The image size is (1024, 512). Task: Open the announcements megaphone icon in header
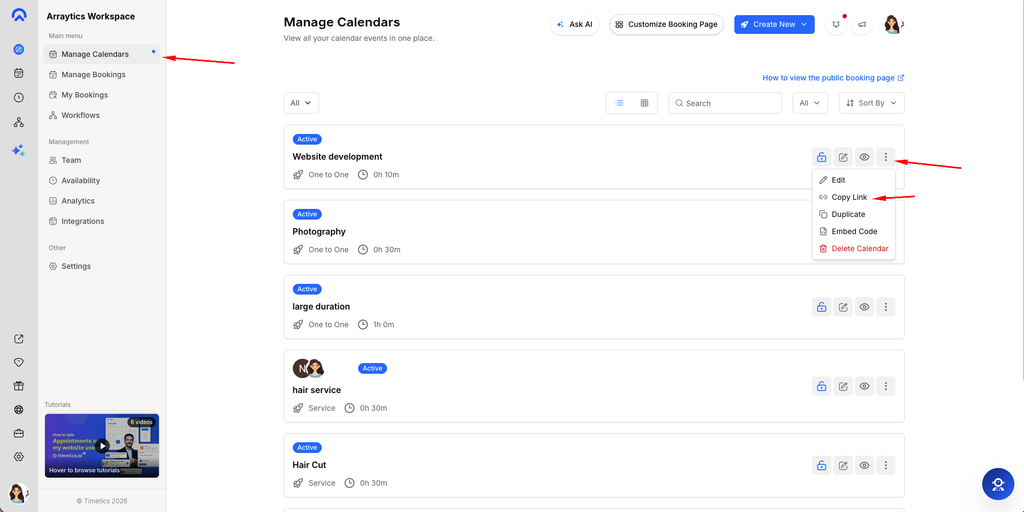tap(862, 25)
